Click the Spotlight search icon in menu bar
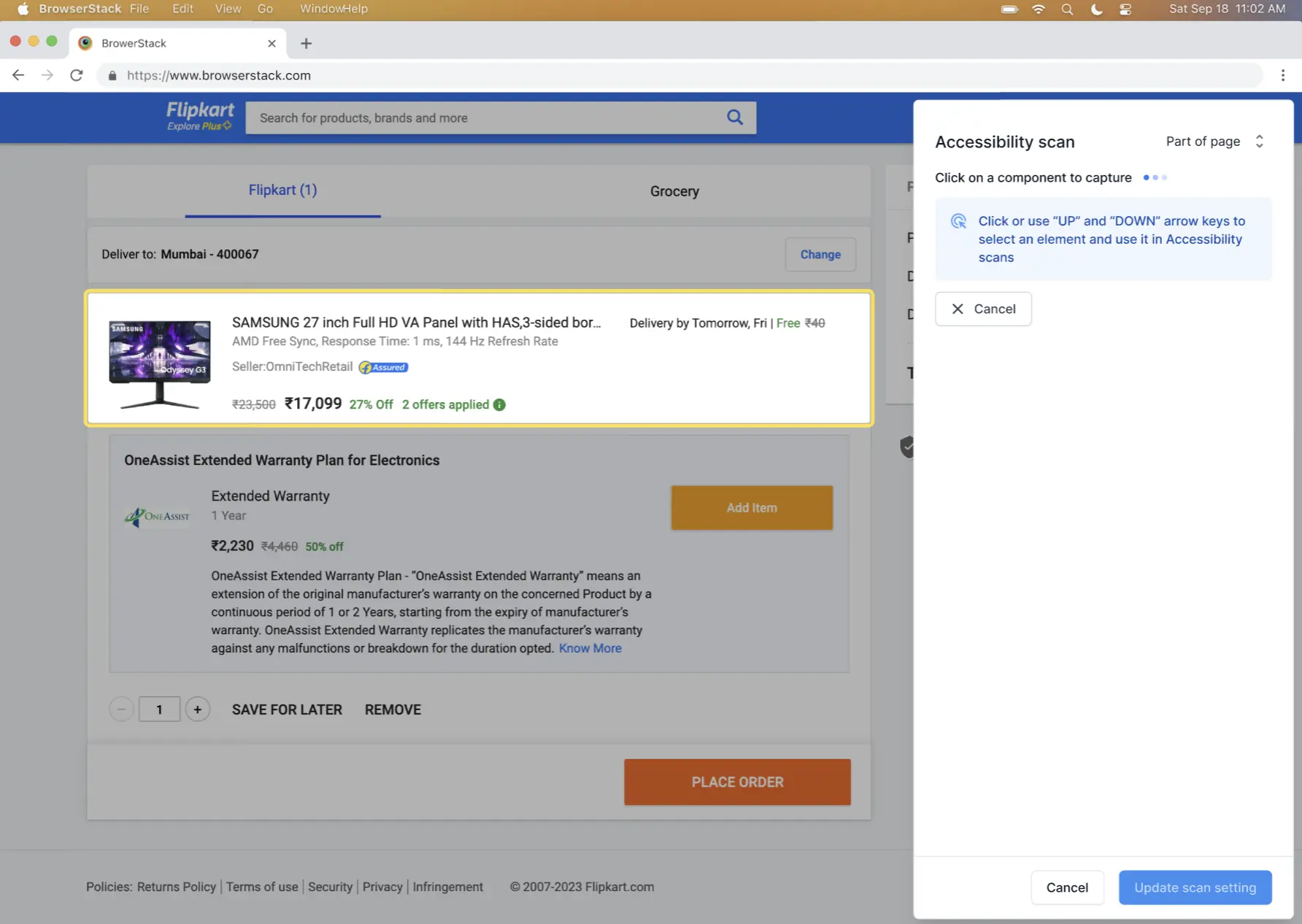 pos(1067,9)
